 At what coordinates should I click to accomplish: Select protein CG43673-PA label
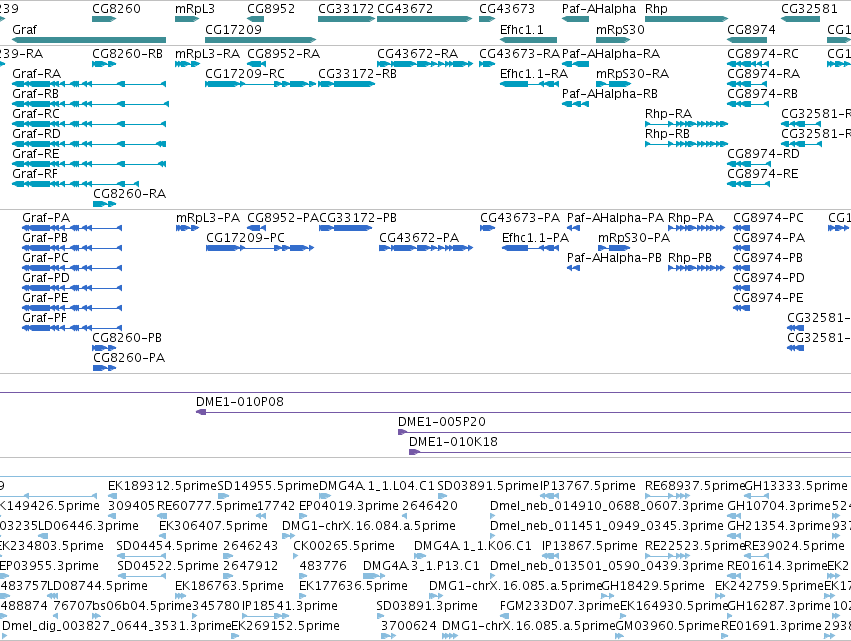pos(520,218)
